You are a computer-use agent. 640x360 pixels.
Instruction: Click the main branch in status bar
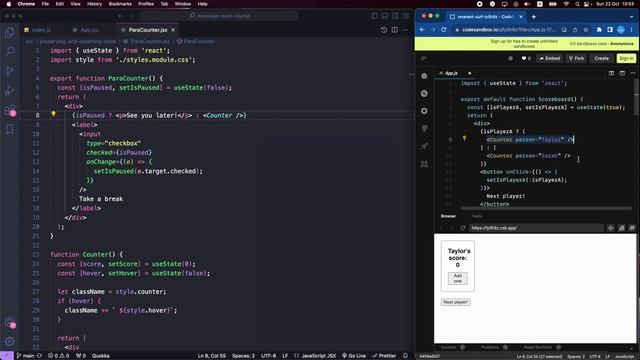[x=25, y=356]
